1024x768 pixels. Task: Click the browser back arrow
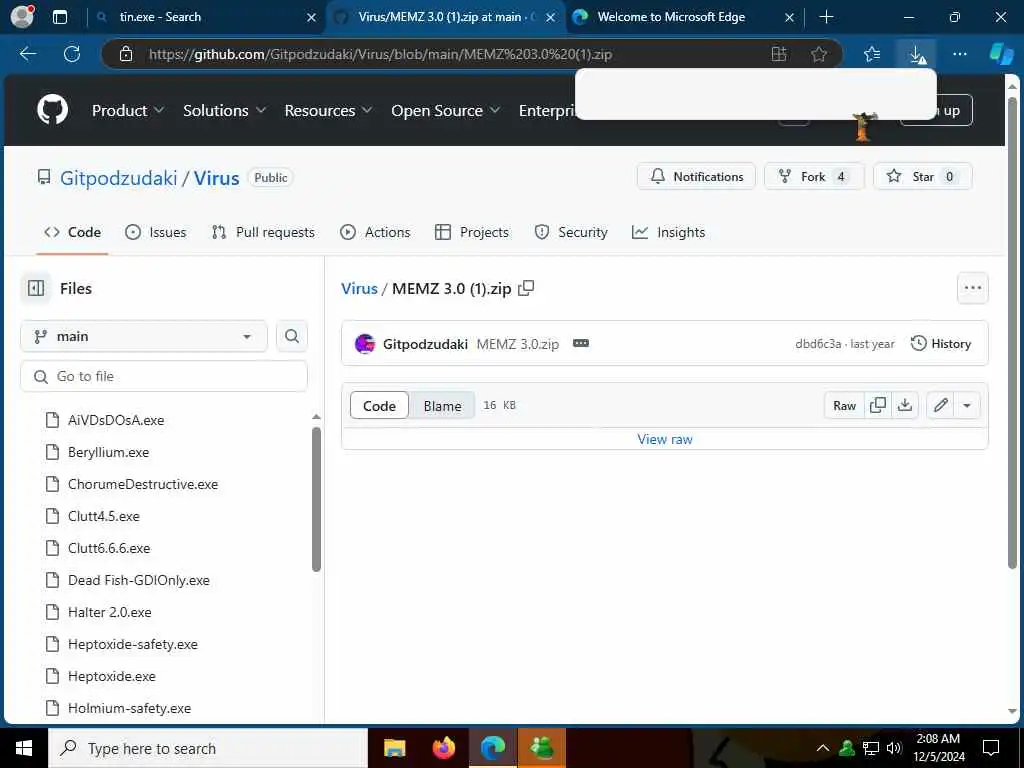(28, 54)
